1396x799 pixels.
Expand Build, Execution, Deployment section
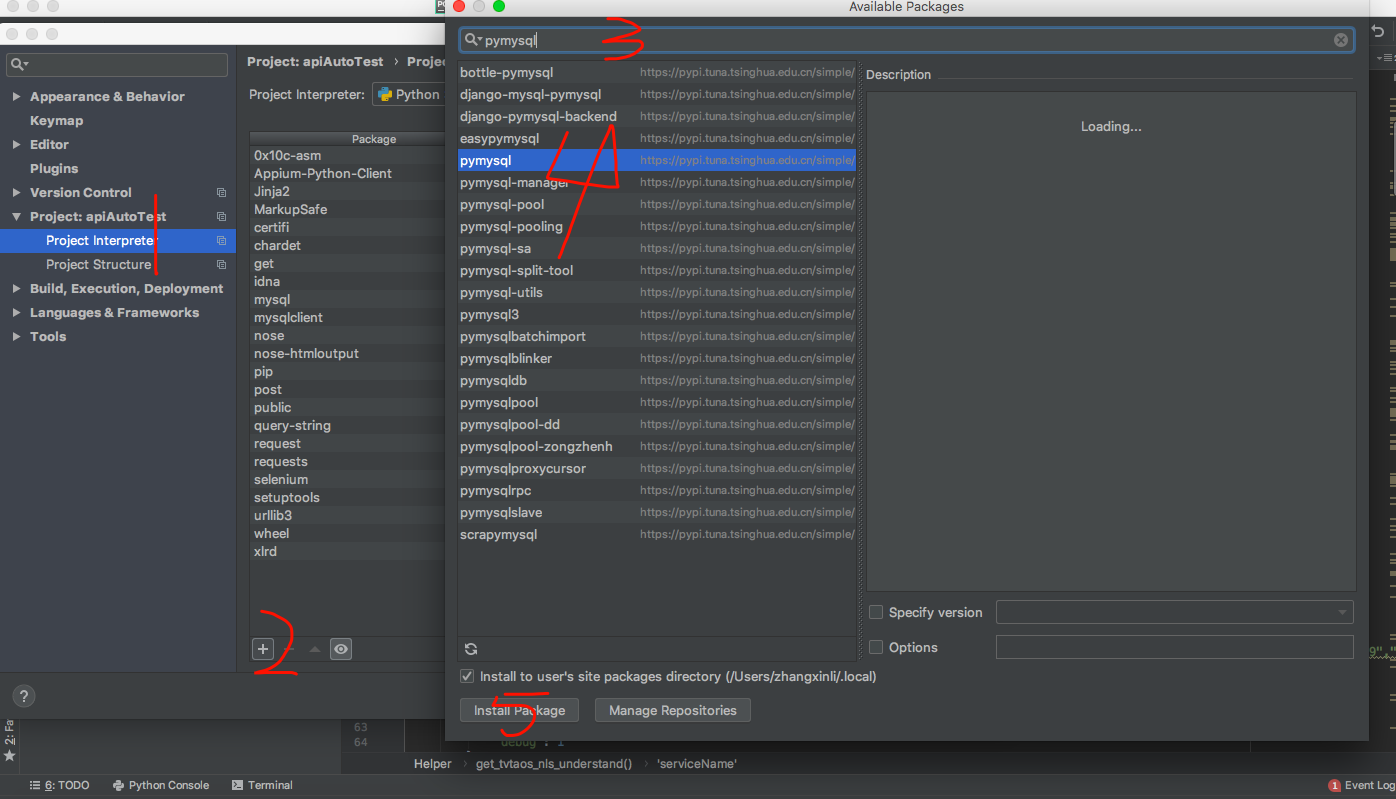click(16, 289)
